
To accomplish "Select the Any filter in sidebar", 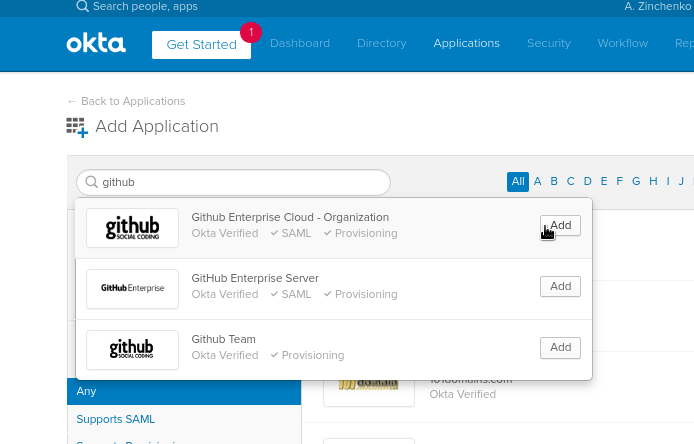I will [x=184, y=391].
